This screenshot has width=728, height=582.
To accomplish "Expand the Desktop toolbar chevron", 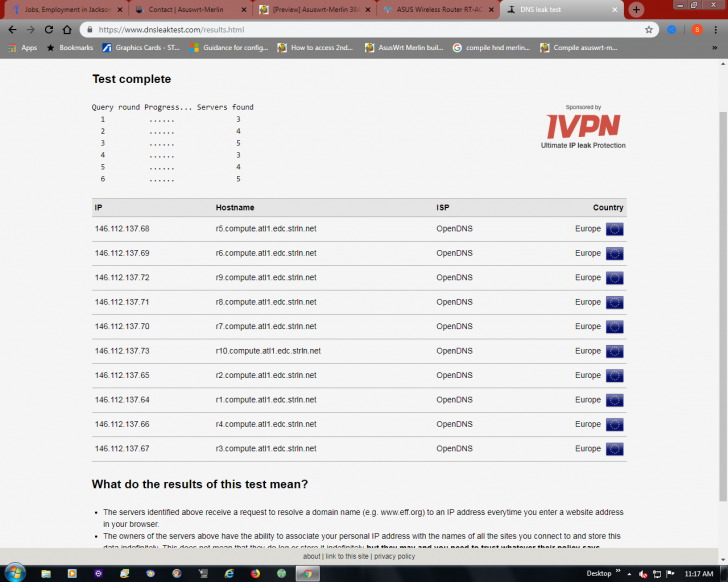I will point(618,572).
